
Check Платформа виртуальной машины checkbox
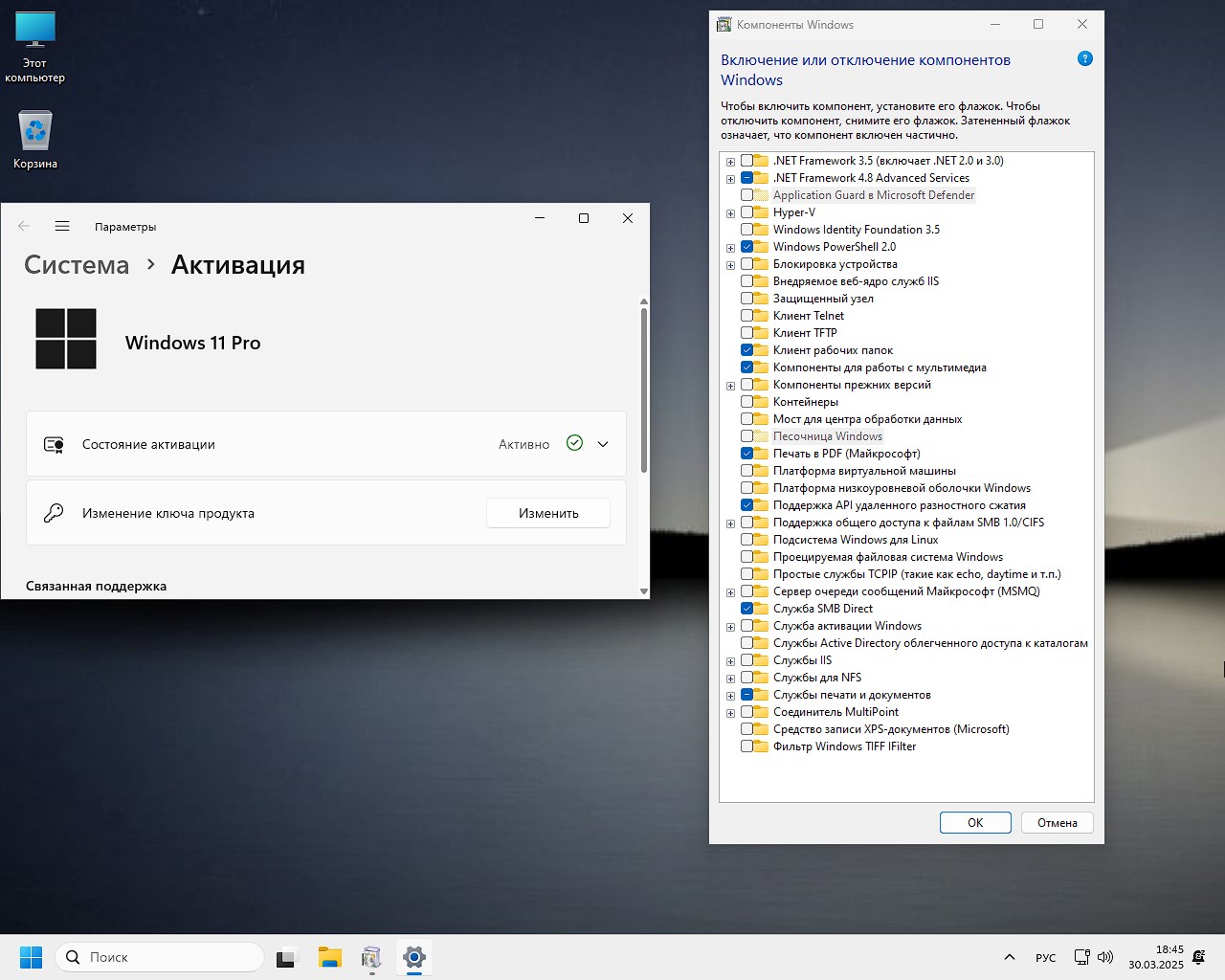click(746, 471)
